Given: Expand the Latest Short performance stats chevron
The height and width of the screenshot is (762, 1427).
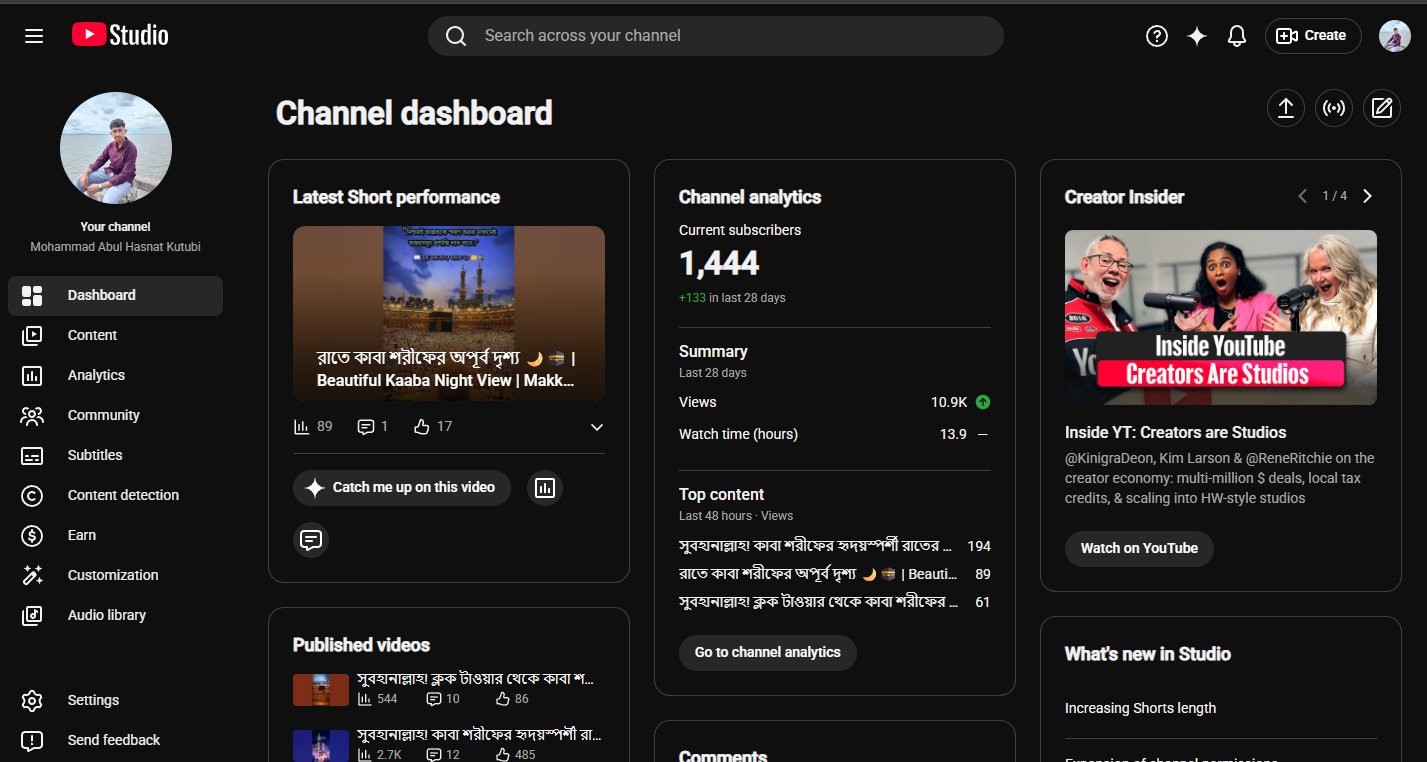Looking at the screenshot, I should click(x=597, y=427).
